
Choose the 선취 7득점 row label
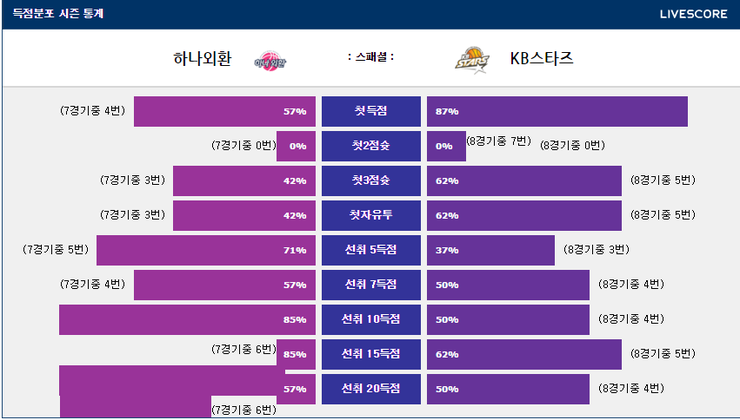pyautogui.click(x=370, y=285)
